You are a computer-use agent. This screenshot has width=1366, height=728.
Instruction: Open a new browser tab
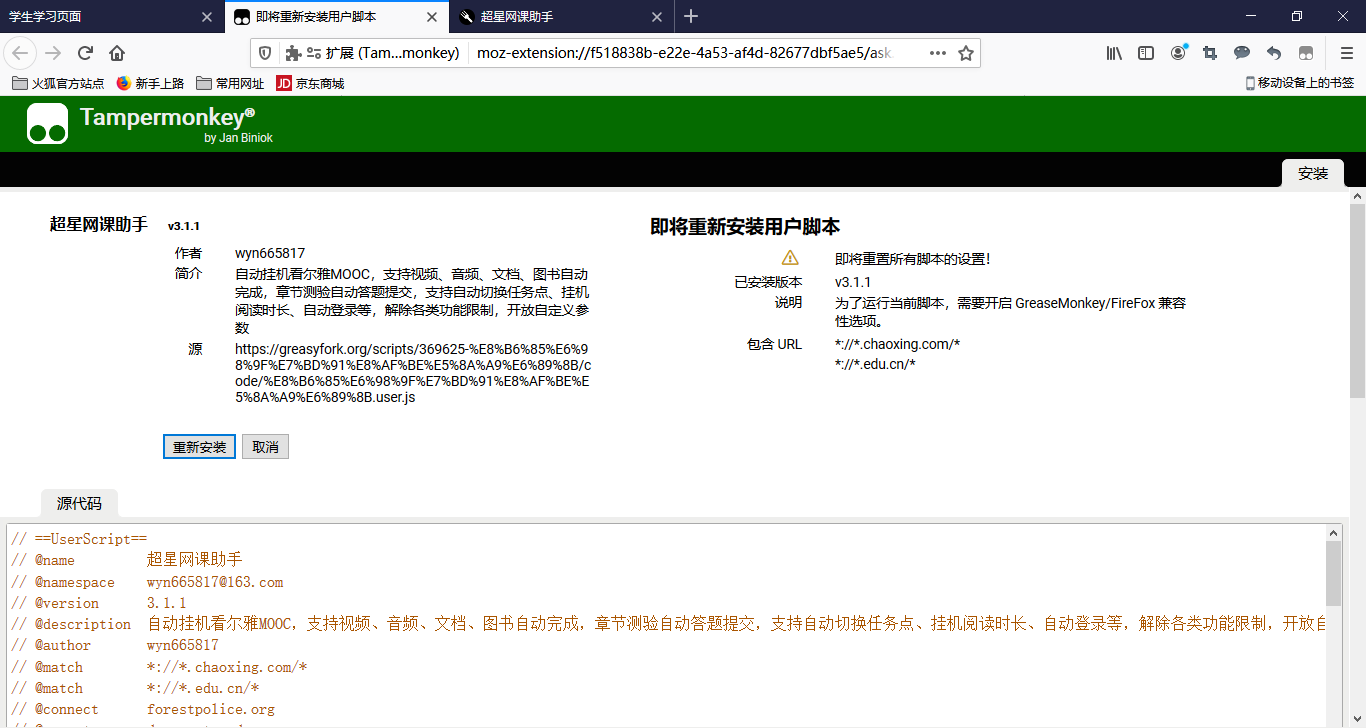(x=691, y=16)
